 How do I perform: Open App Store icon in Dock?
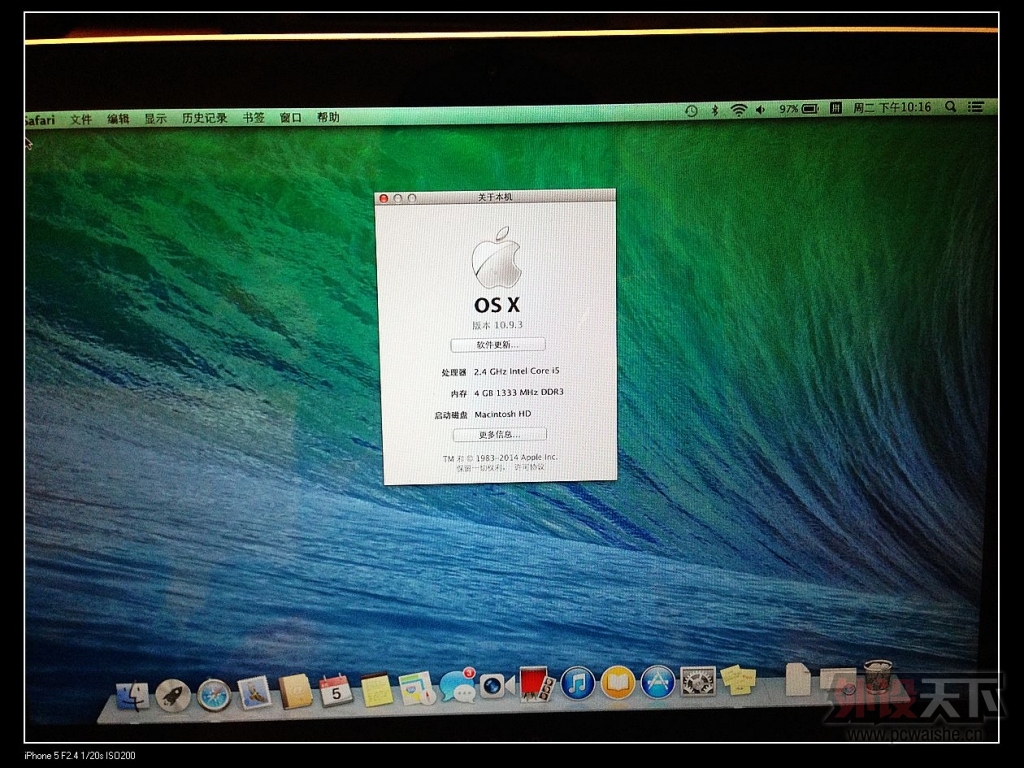pos(658,682)
